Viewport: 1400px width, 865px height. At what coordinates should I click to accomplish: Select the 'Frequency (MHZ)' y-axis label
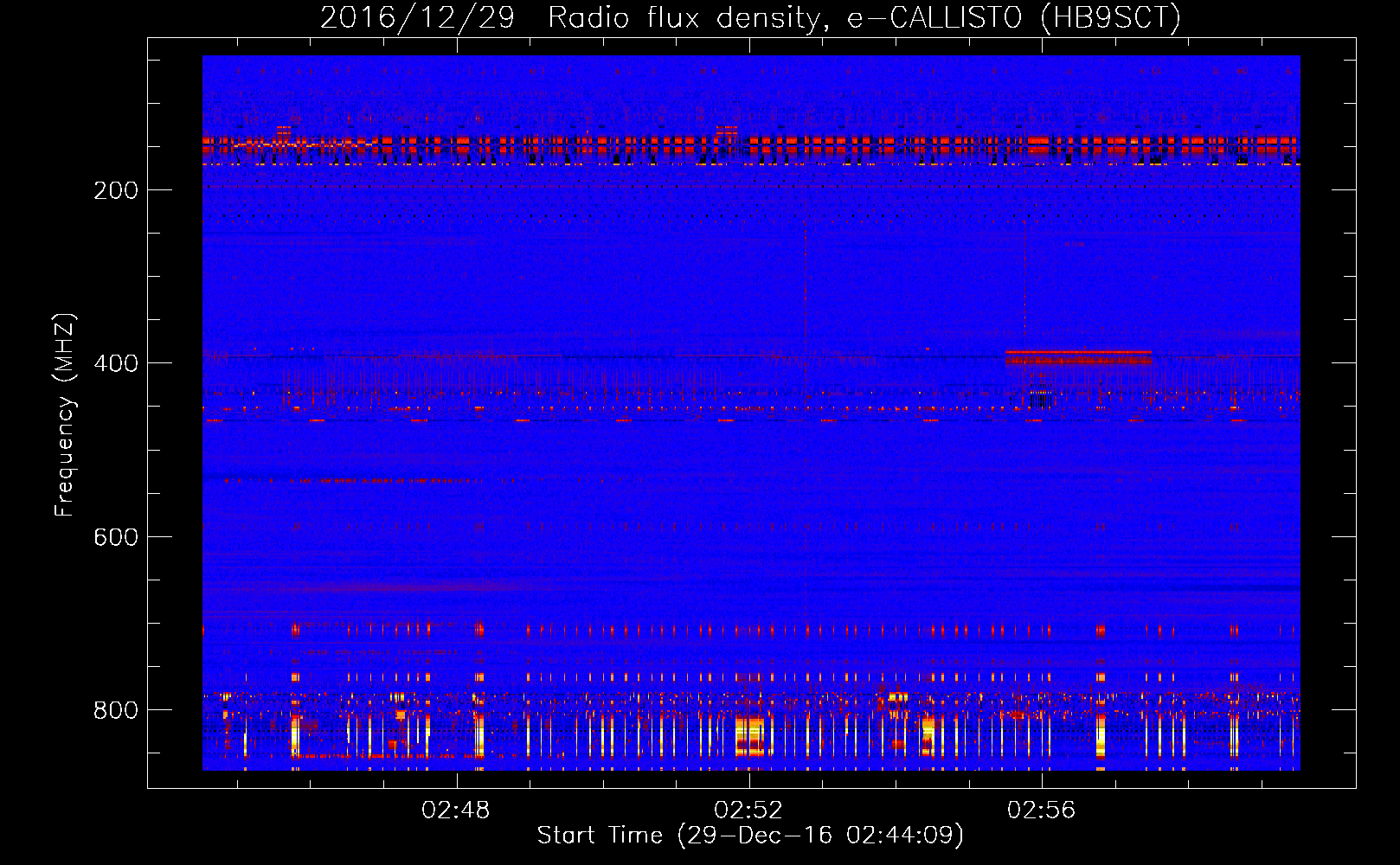pos(65,415)
